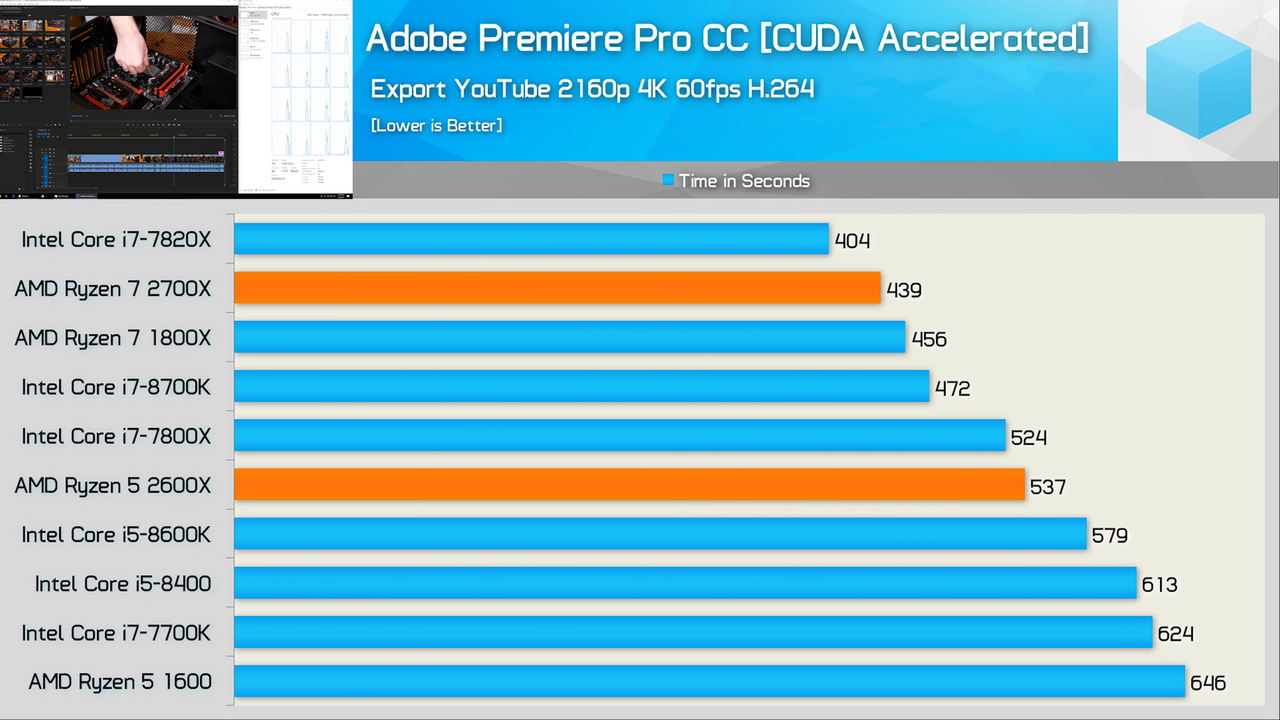Click the Intel Core i7-7820X label
1280x720 pixels.
click(x=116, y=240)
